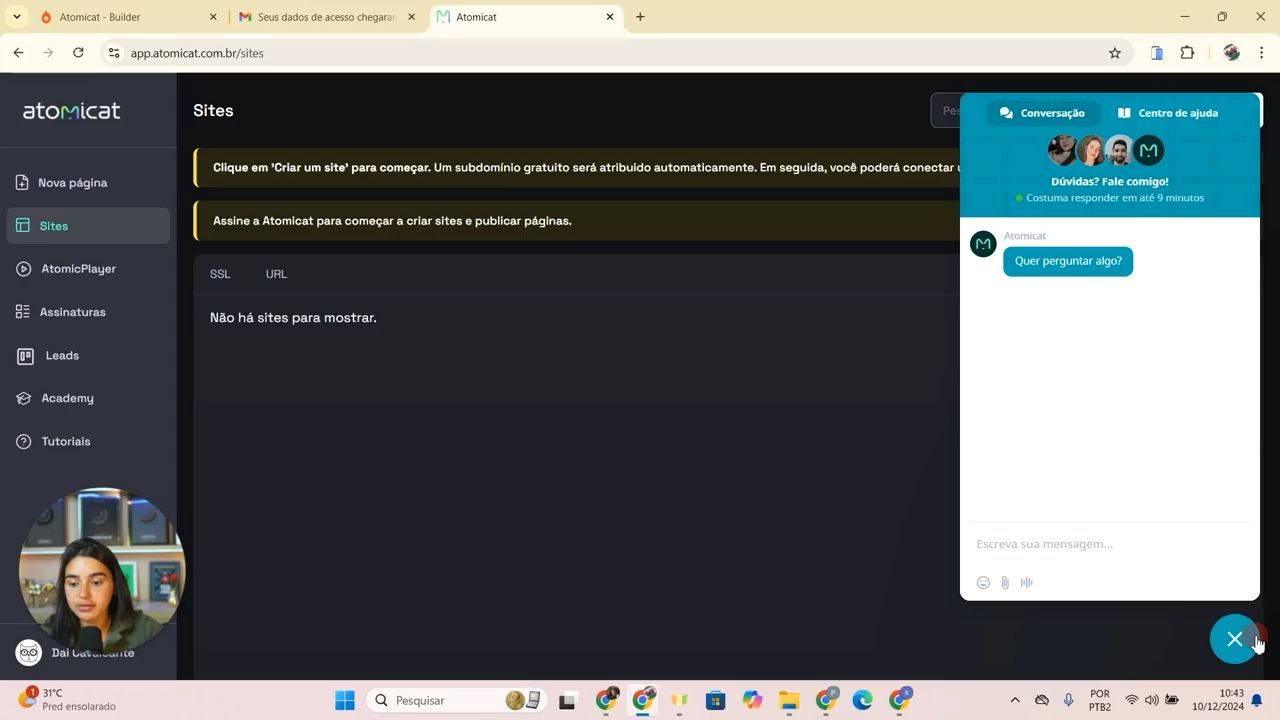Open Task View on taskbar
1280x720 pixels.
[x=567, y=700]
